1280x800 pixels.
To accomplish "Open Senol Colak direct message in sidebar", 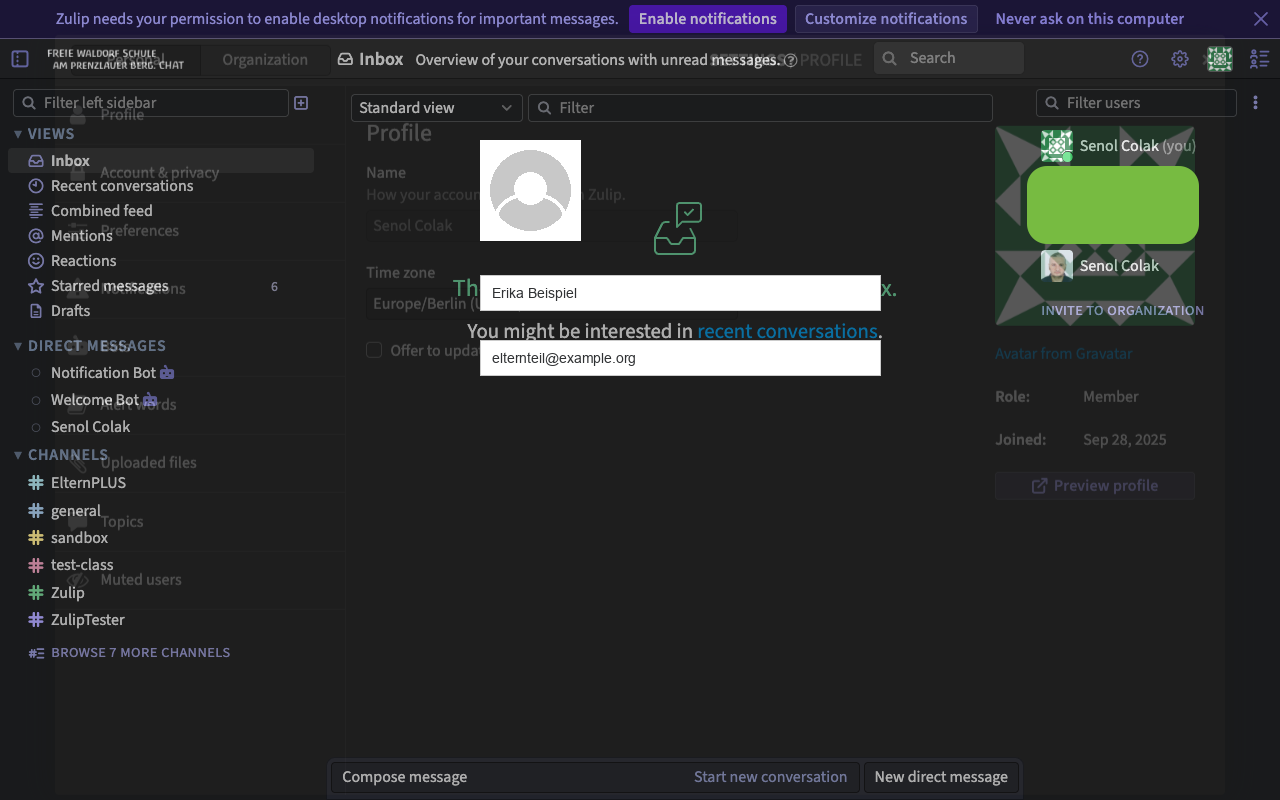I will 91,427.
